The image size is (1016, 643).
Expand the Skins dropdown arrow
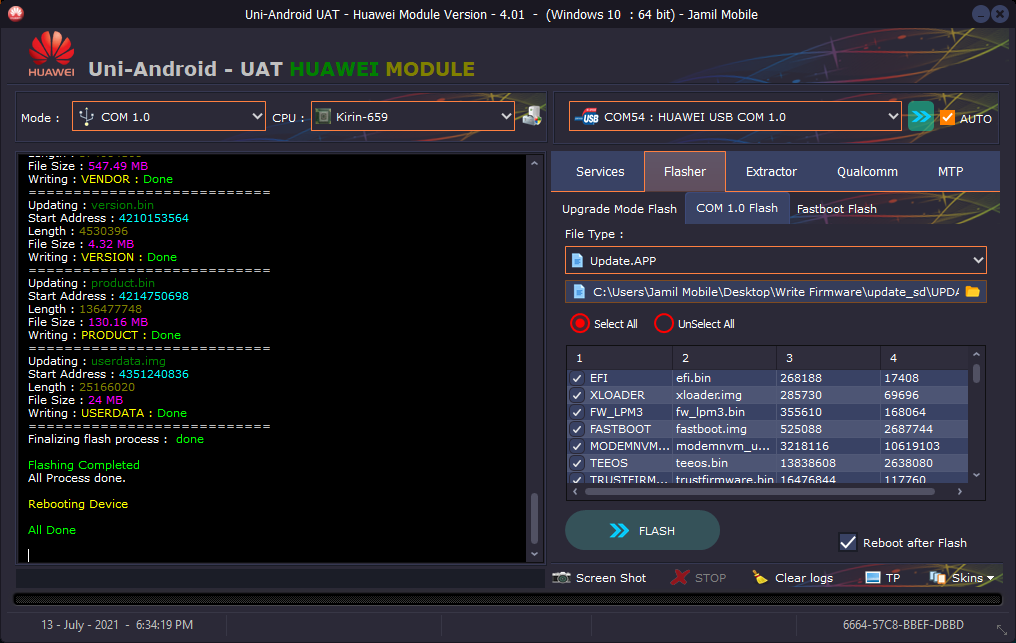point(990,578)
